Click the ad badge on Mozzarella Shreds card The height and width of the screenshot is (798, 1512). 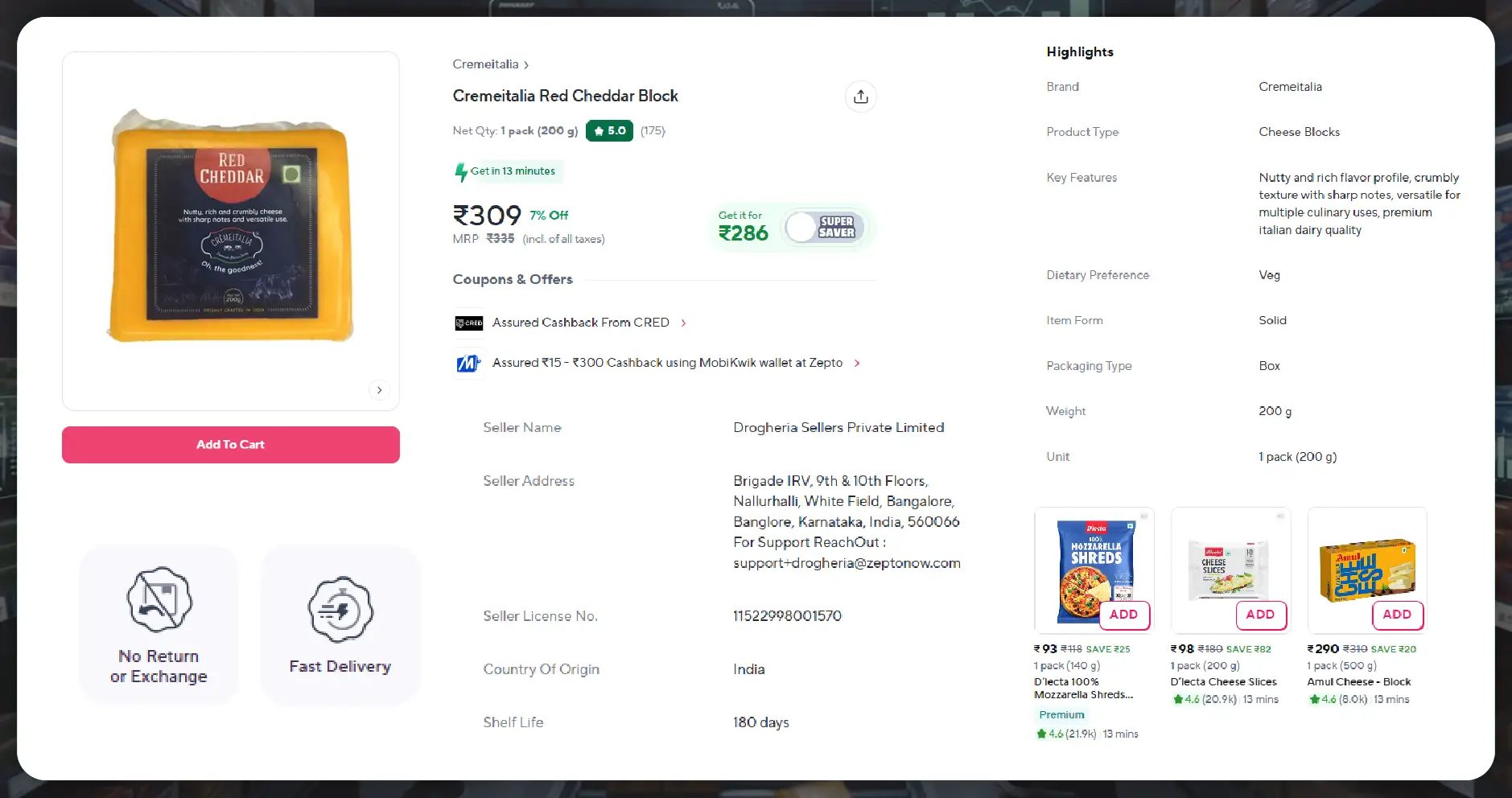point(1143,516)
